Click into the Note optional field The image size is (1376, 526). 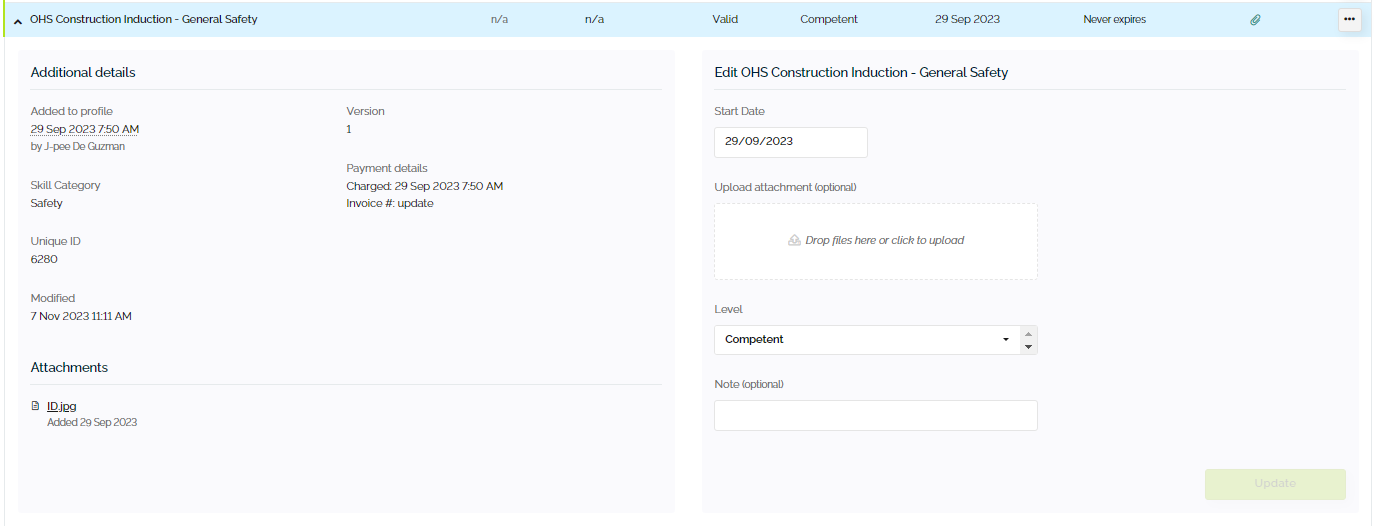click(876, 416)
